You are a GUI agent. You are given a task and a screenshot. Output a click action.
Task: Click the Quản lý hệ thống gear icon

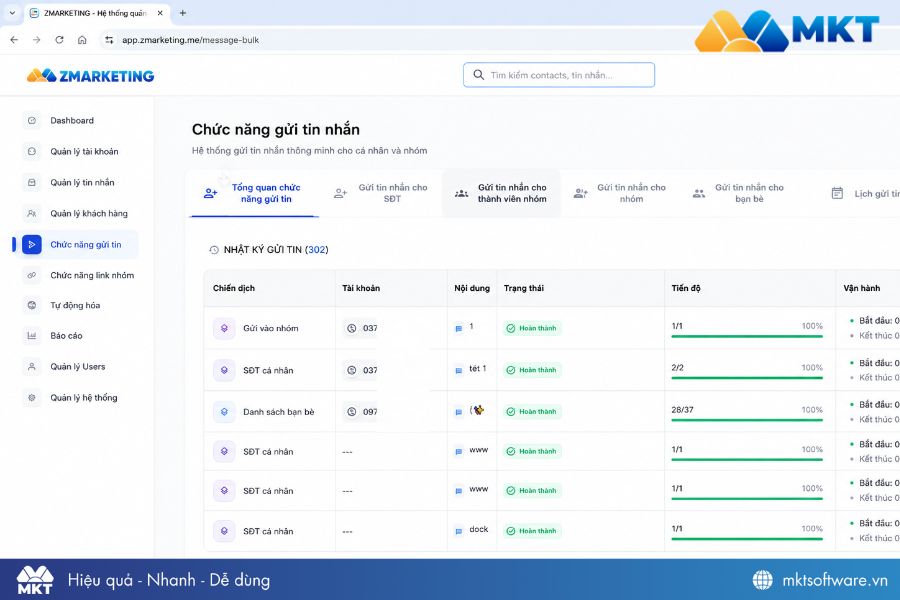[32, 398]
